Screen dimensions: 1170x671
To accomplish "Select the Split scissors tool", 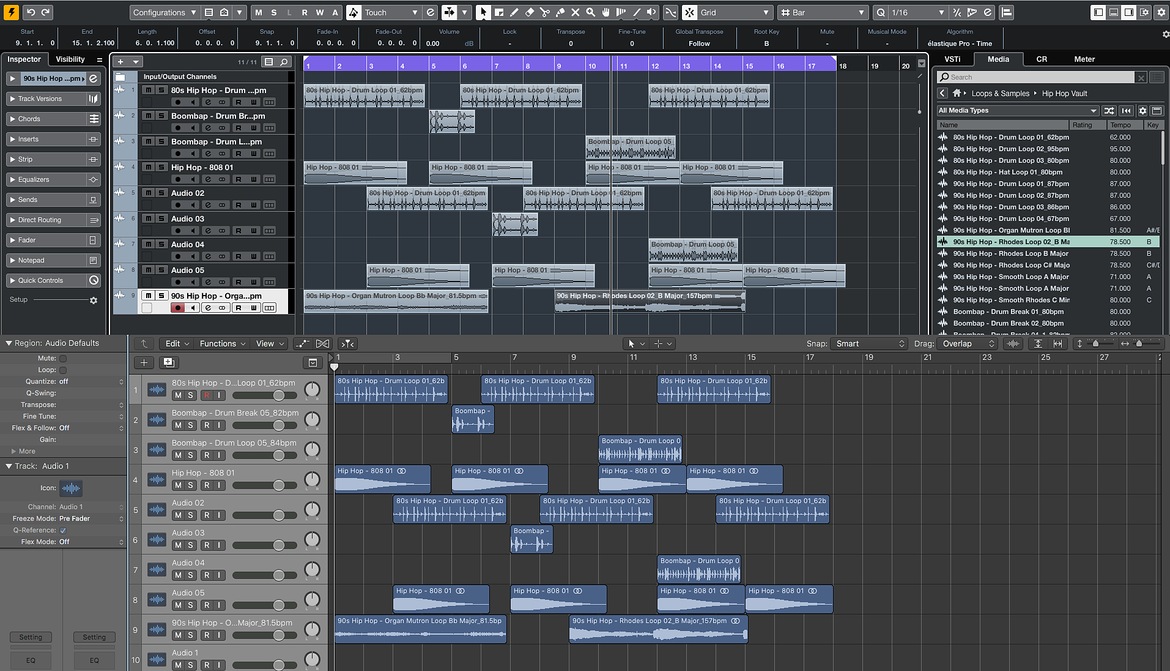I will click(x=545, y=13).
